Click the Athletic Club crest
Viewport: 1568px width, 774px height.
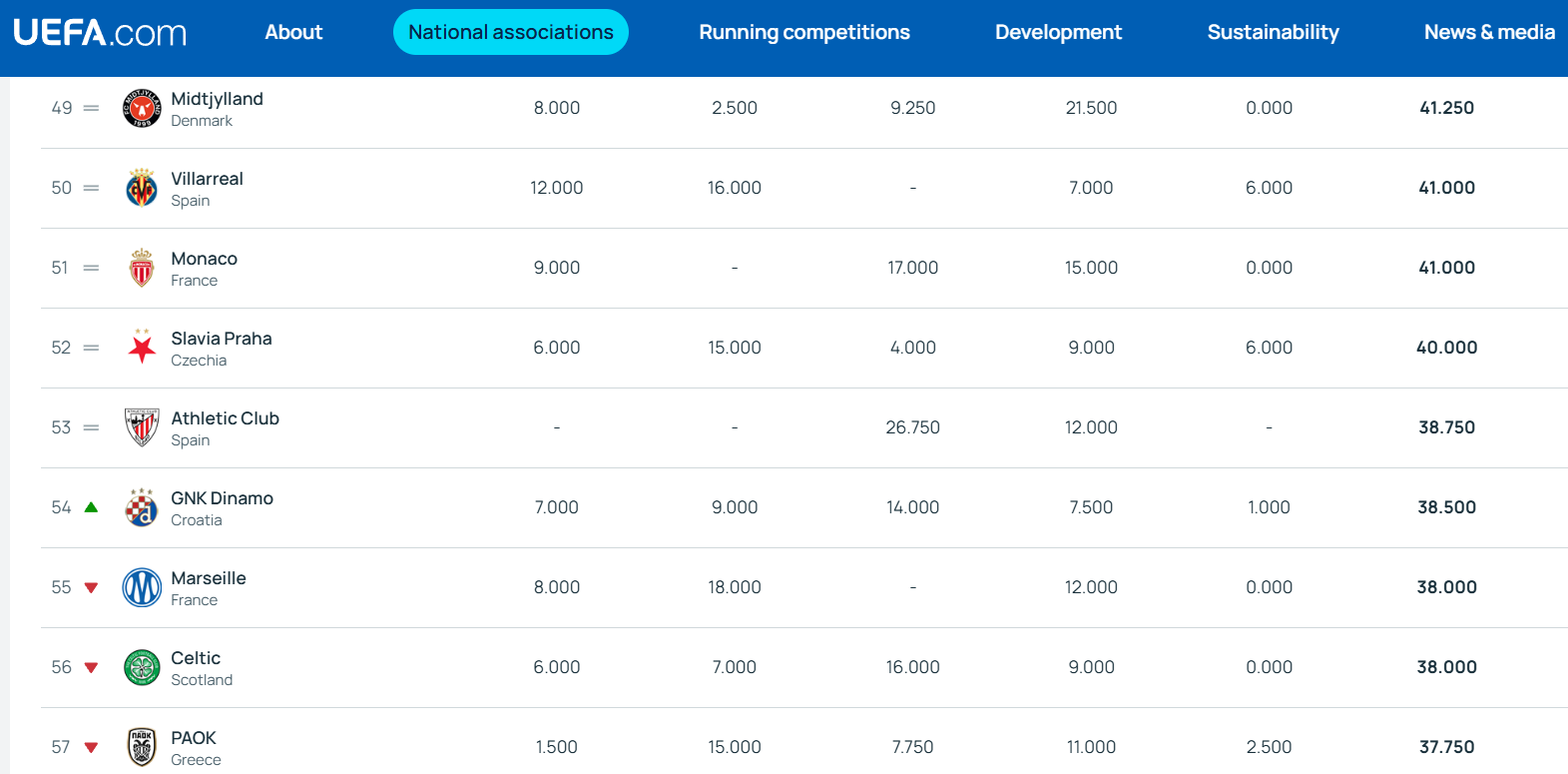click(142, 427)
